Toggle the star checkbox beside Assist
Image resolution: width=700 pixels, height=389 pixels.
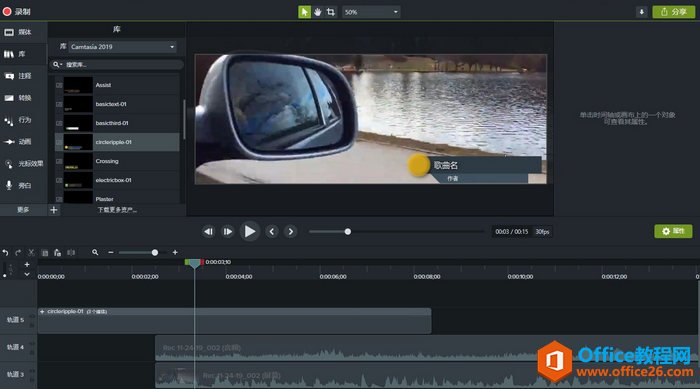[x=59, y=85]
